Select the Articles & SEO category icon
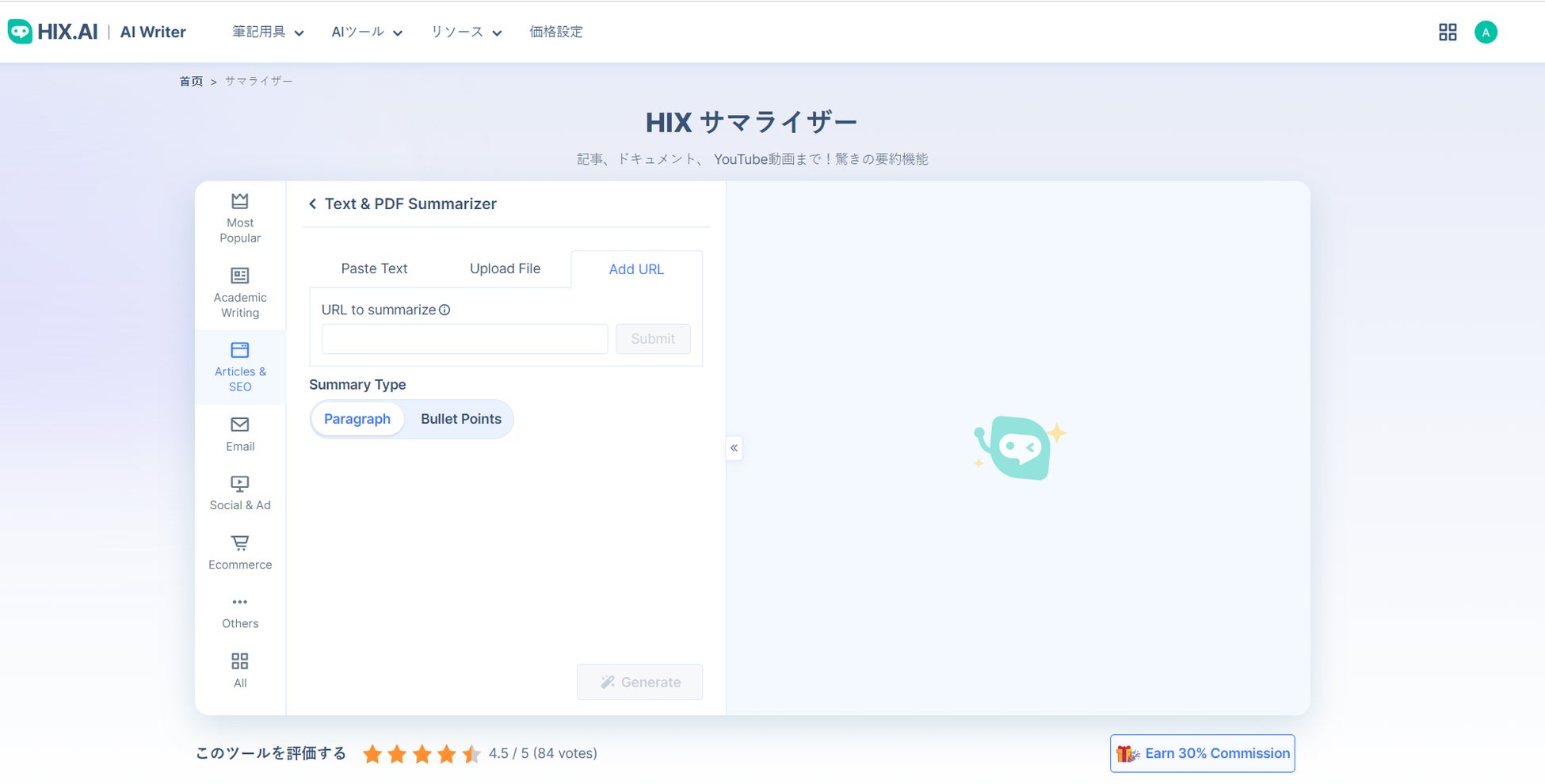The image size is (1545, 784). tap(240, 350)
